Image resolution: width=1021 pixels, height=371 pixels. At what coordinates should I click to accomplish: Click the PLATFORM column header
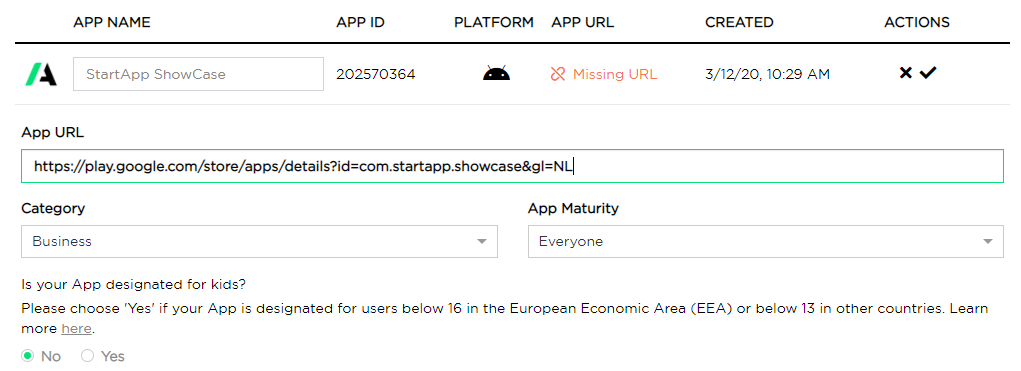(494, 22)
